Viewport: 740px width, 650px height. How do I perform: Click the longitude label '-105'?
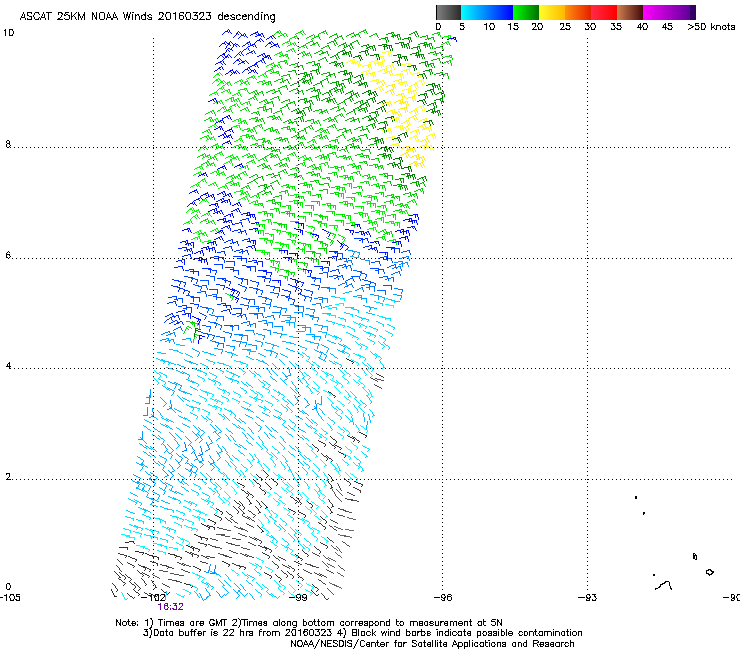coord(10,598)
